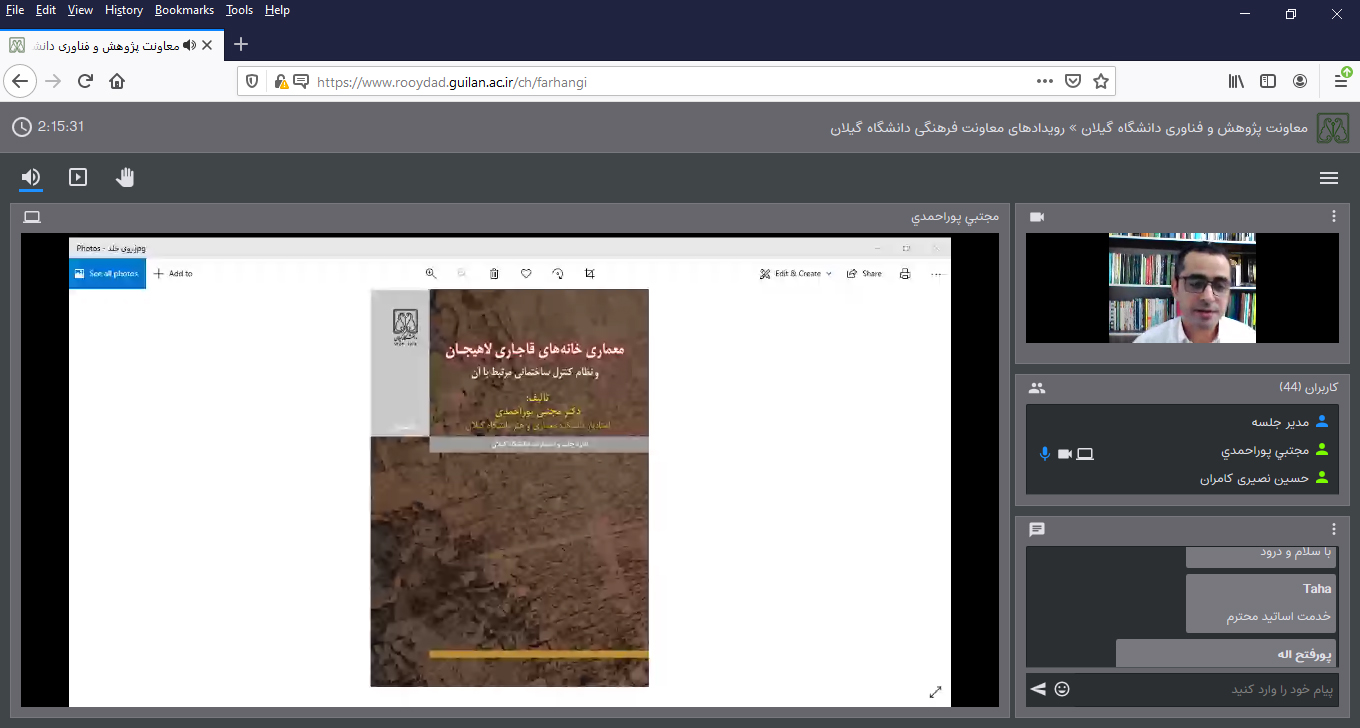Click the microphone icon next to مجتبي پوراحمدي
The width and height of the screenshot is (1360, 728).
tap(1045, 454)
